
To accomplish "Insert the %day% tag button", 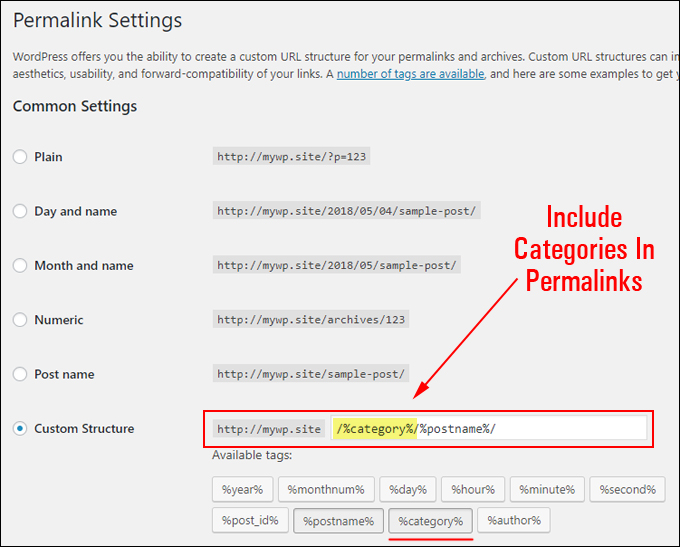I will click(408, 489).
